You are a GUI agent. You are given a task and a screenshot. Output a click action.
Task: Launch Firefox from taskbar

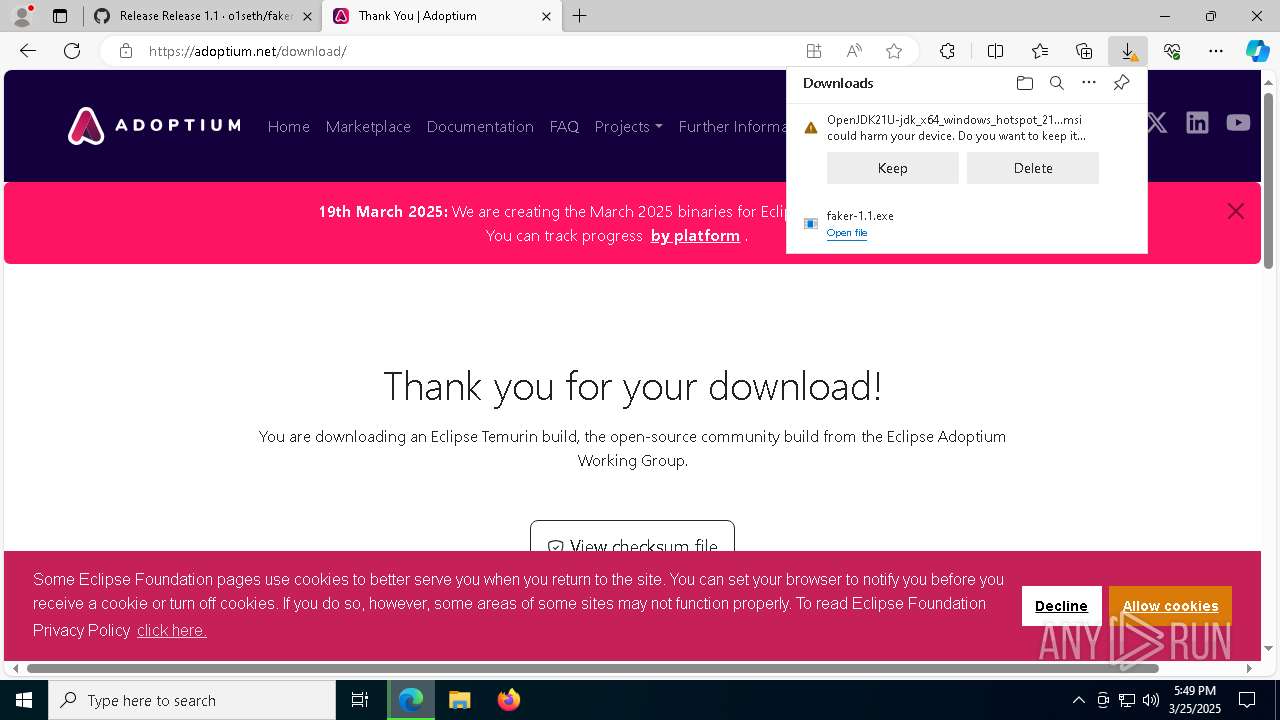tap(509, 700)
